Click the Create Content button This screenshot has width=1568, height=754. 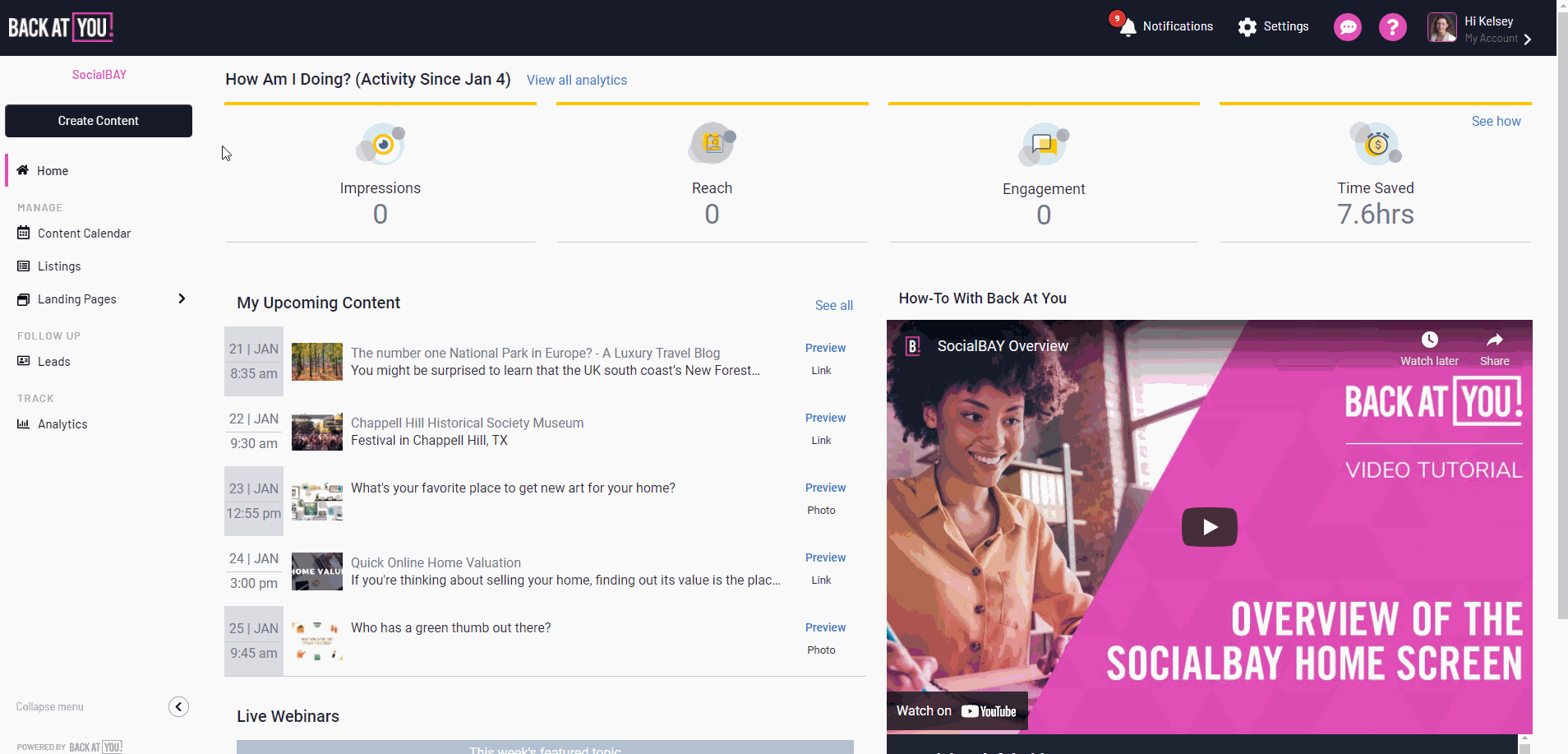coord(99,121)
